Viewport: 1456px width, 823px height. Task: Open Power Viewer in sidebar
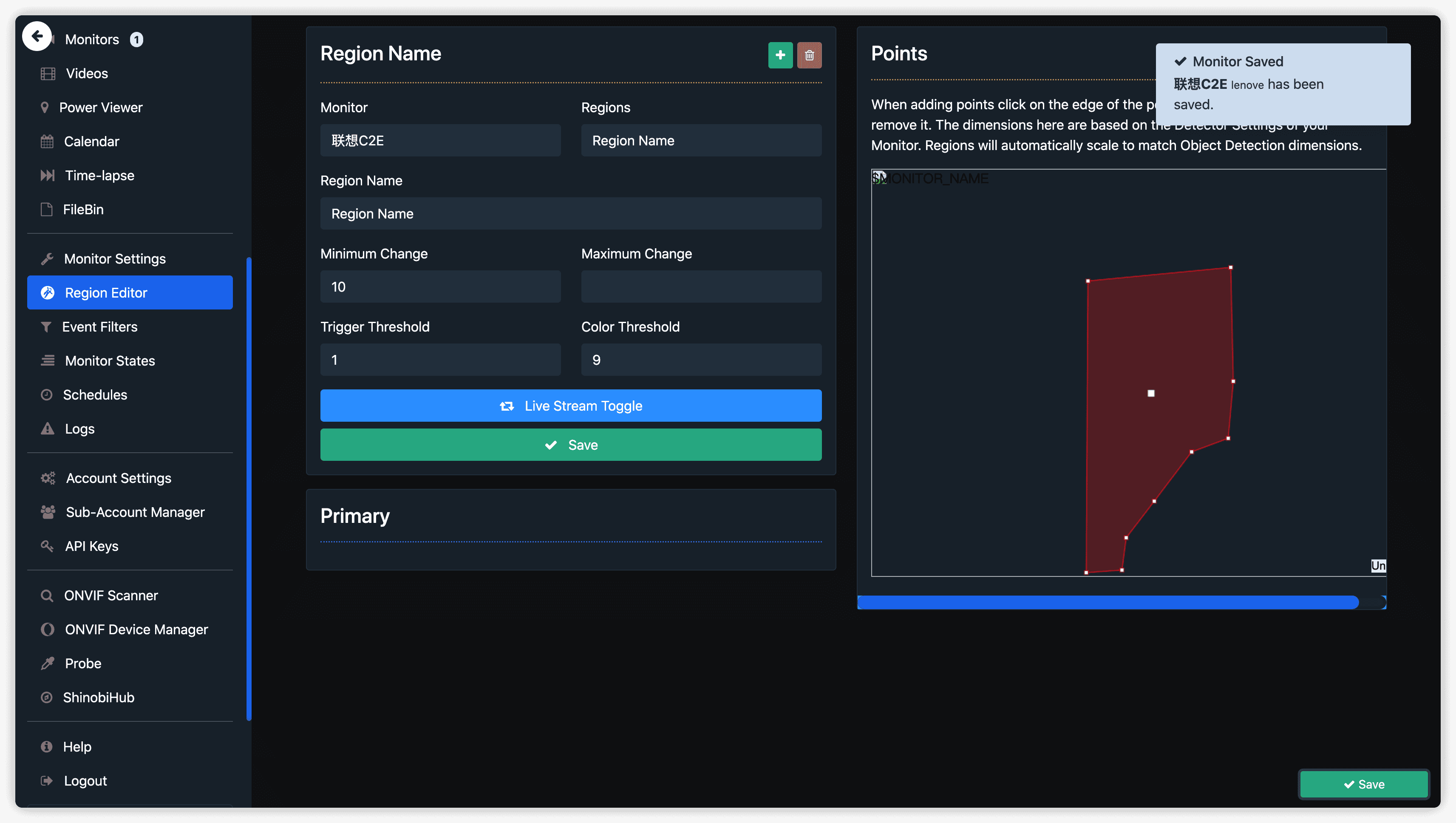tap(101, 108)
